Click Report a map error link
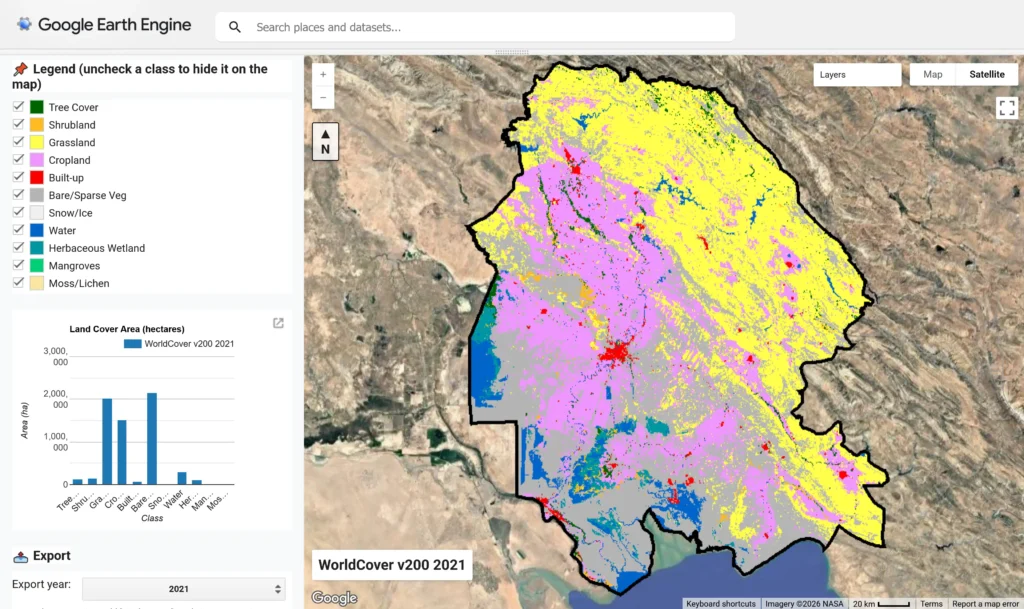The image size is (1024, 609). (985, 604)
